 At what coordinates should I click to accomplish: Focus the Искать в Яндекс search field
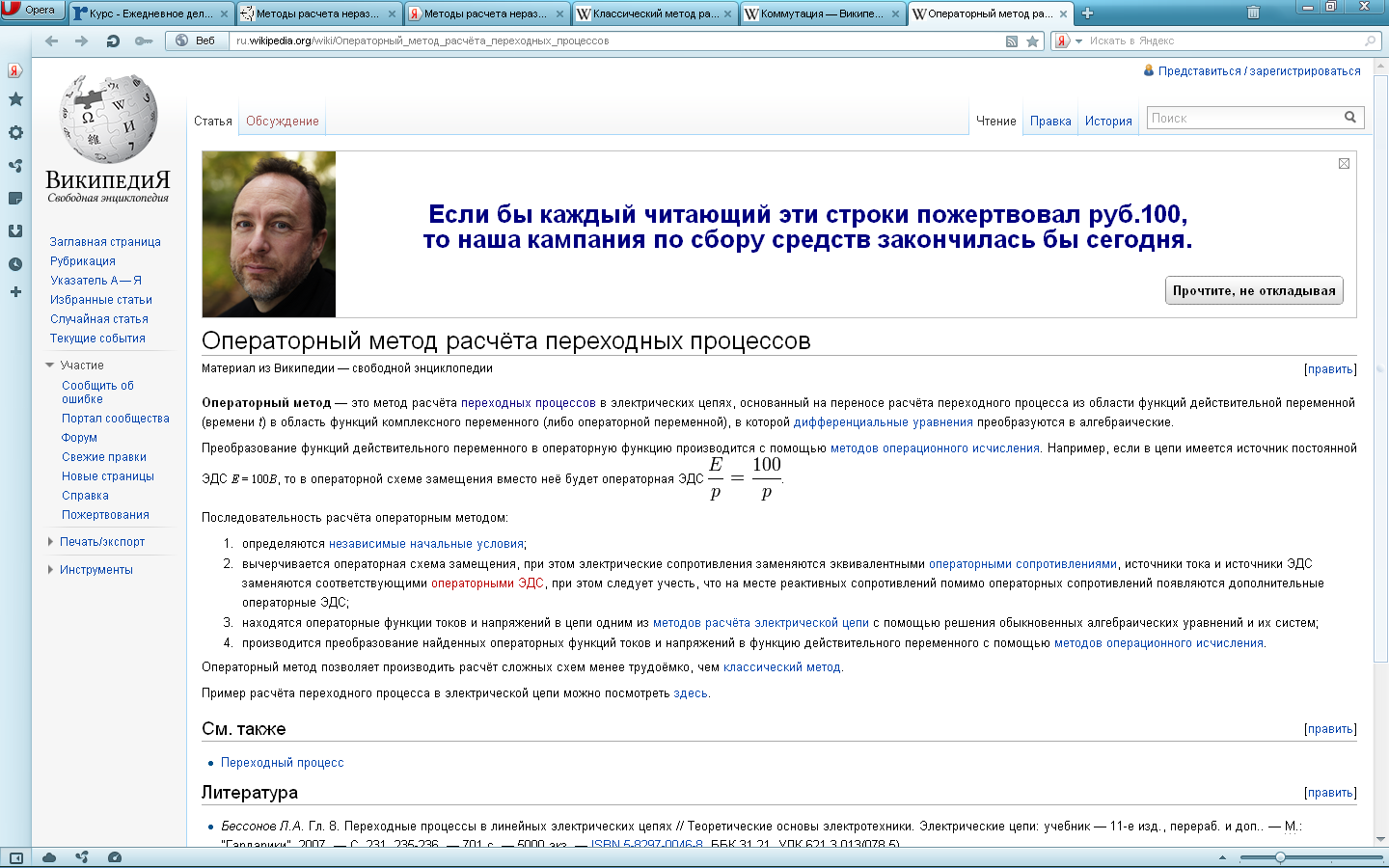(x=1225, y=41)
